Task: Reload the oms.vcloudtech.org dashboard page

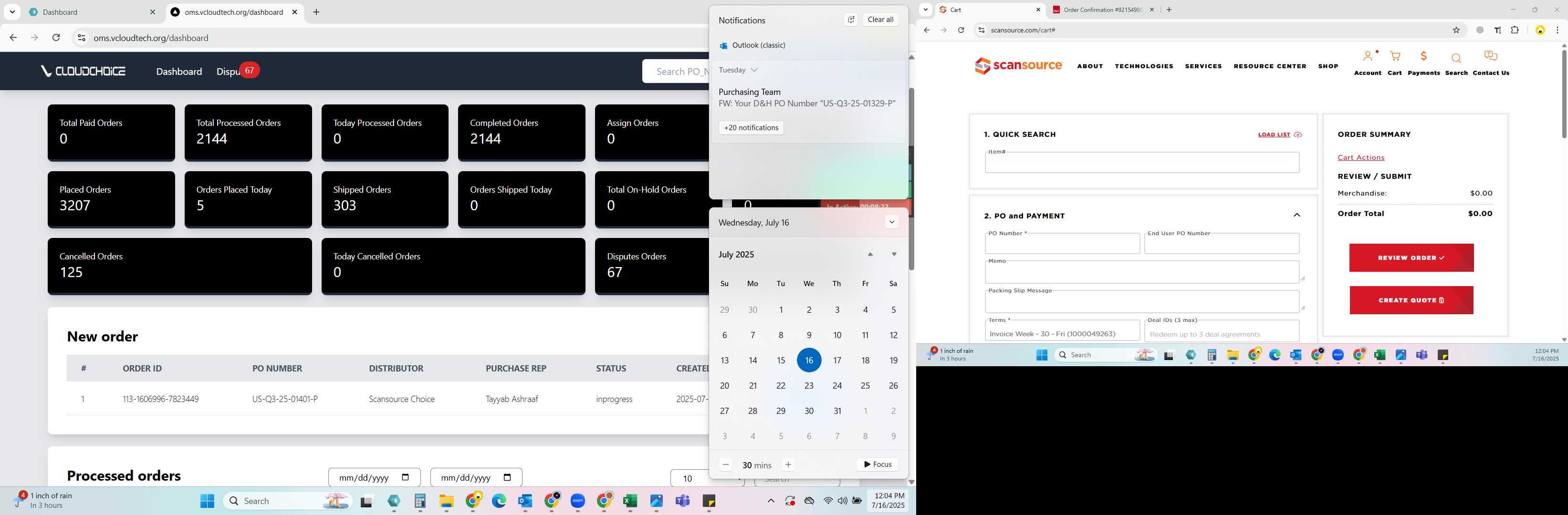Action: (x=56, y=38)
